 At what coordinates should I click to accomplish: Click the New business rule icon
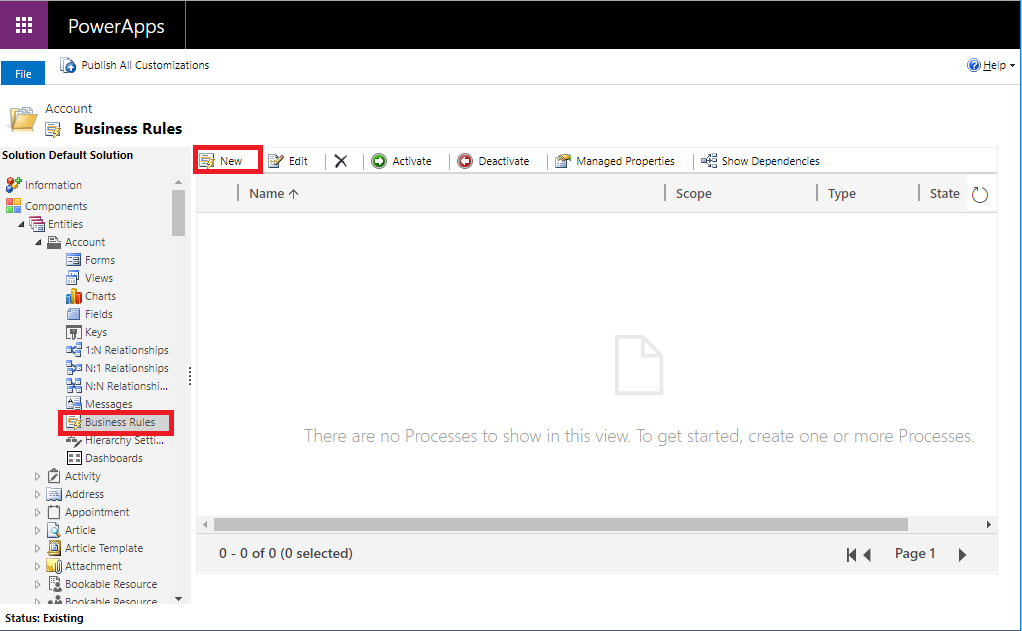click(207, 161)
